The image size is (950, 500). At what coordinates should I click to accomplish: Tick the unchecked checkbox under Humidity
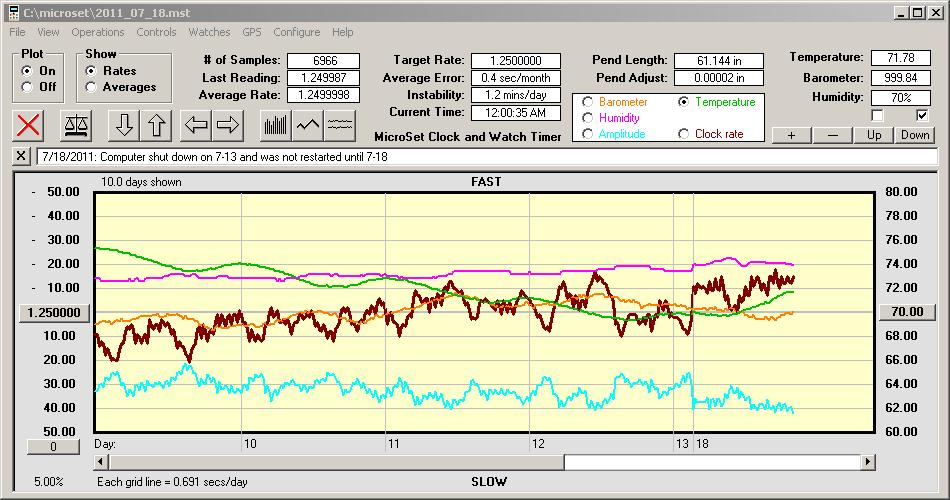click(877, 115)
